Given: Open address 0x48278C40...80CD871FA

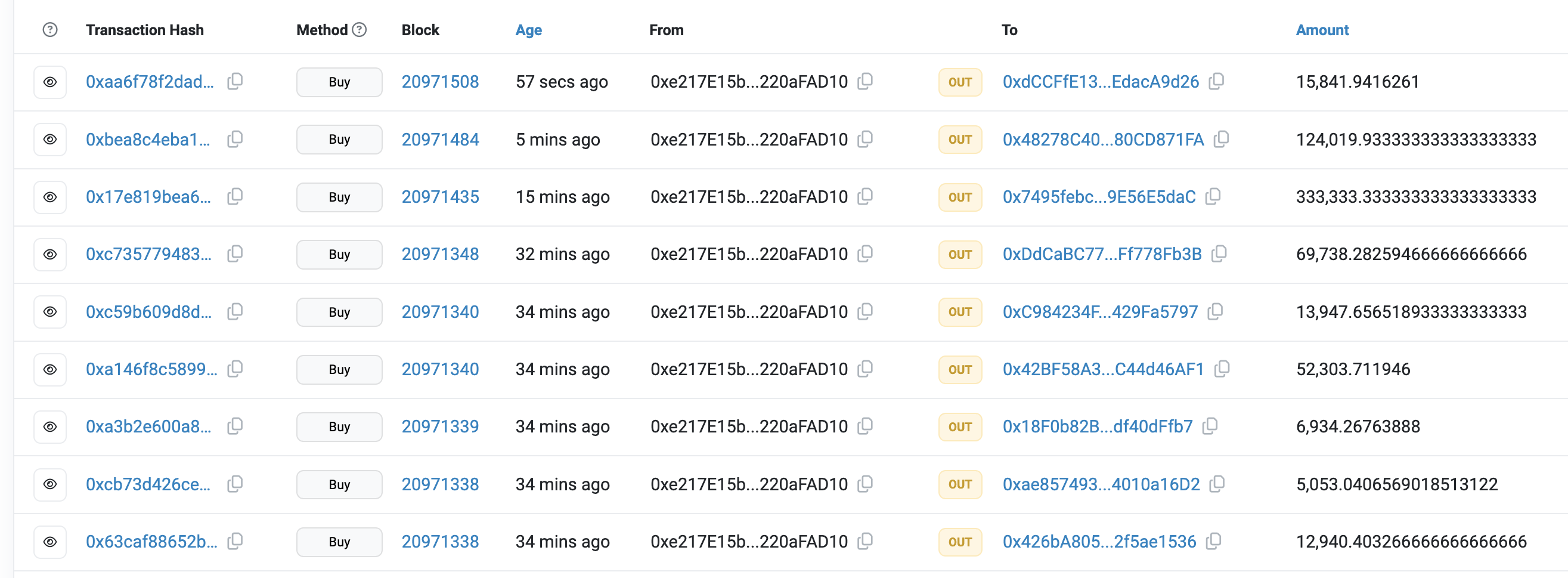Looking at the screenshot, I should (1103, 139).
